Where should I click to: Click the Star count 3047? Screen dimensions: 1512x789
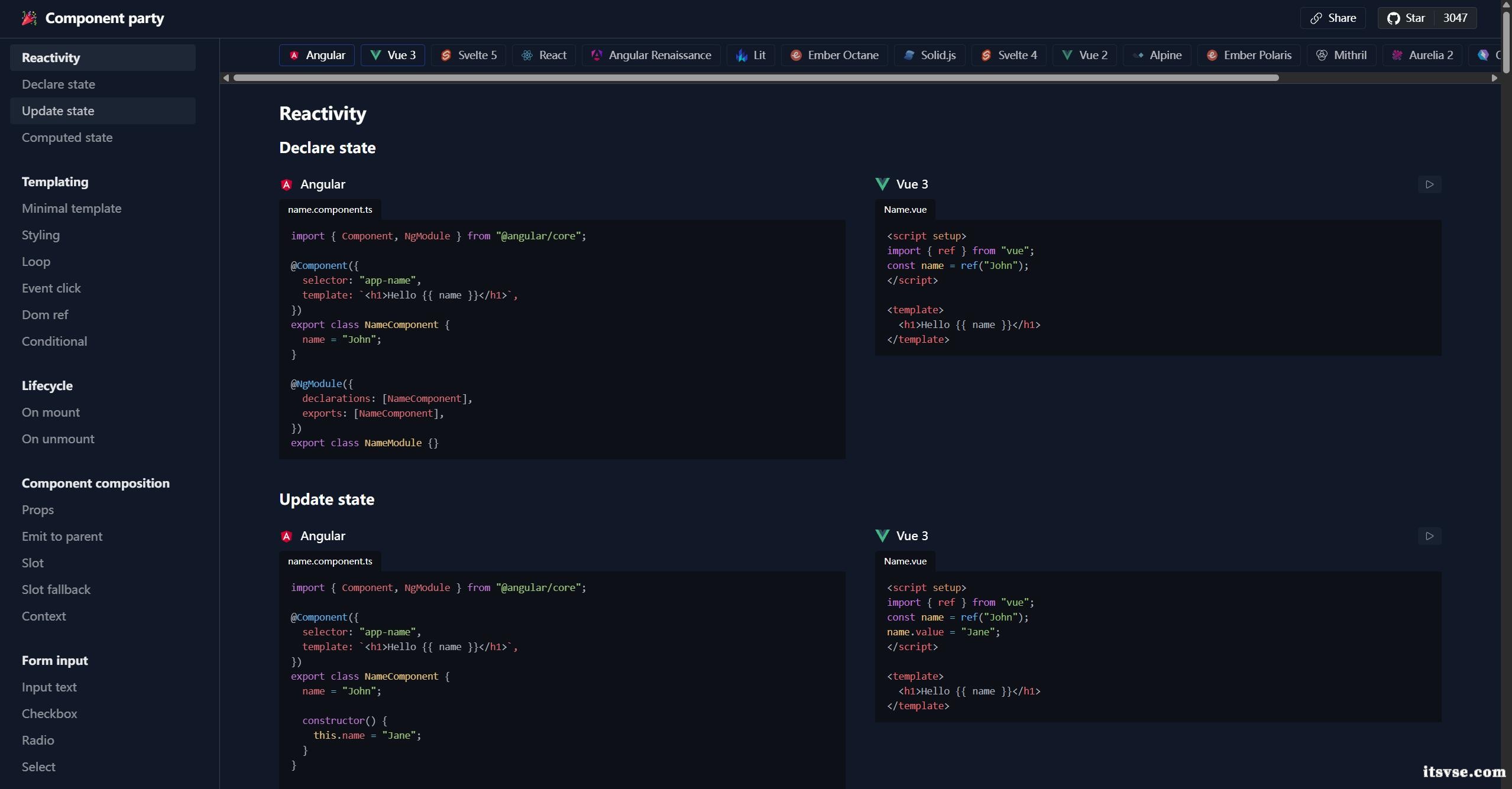click(1455, 18)
